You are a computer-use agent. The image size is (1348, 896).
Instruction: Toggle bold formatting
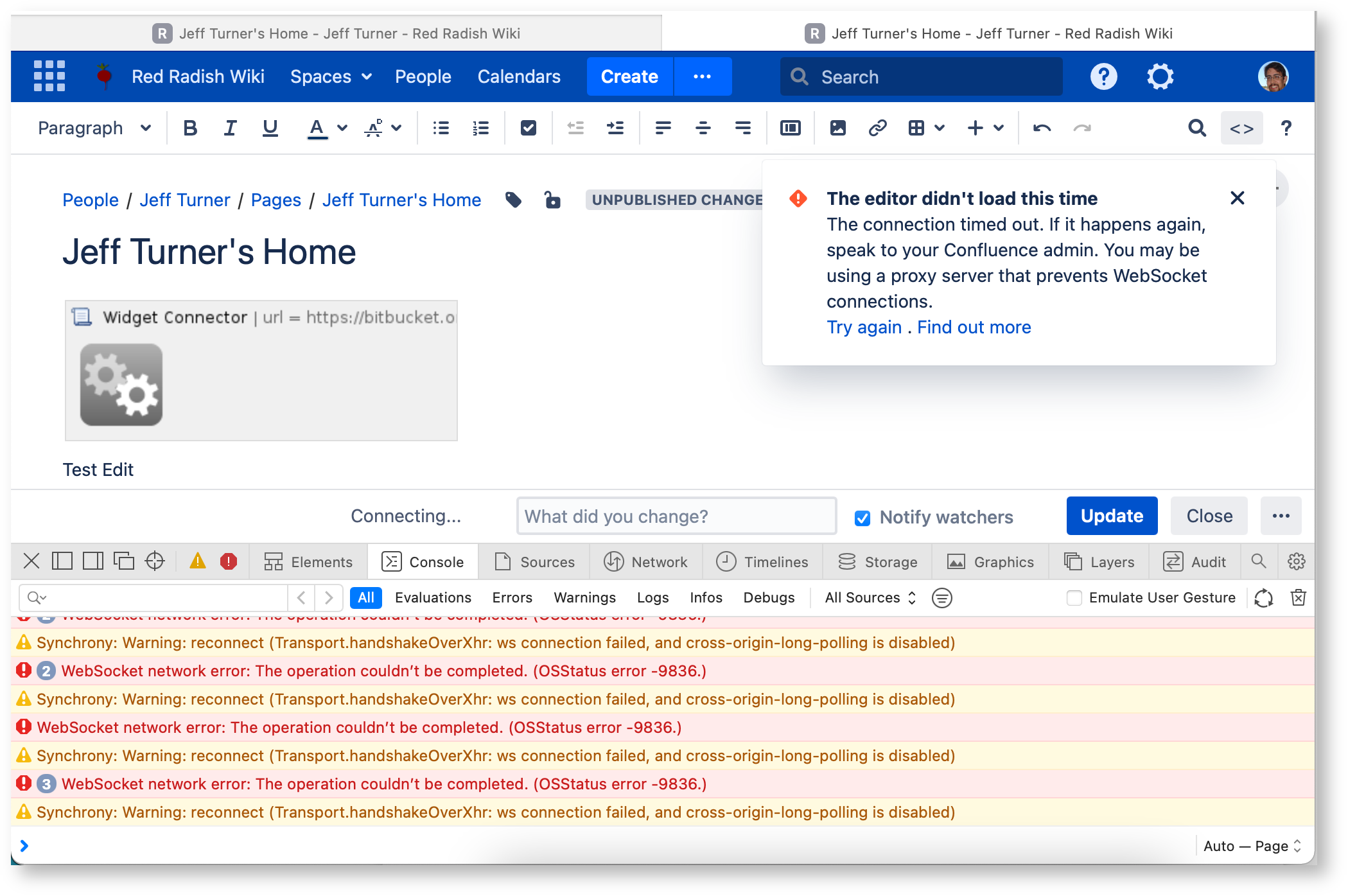pyautogui.click(x=189, y=128)
